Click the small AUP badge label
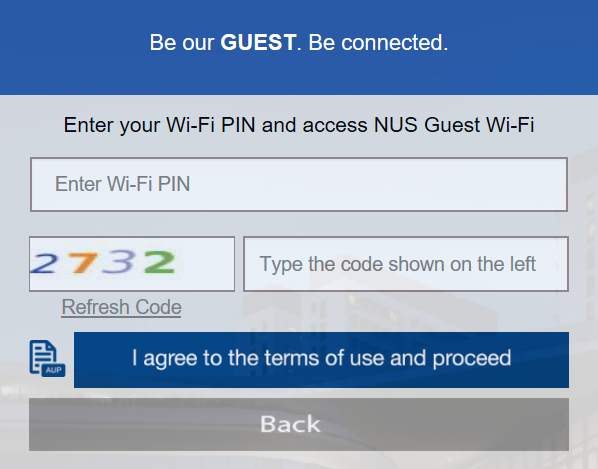 coord(53,370)
